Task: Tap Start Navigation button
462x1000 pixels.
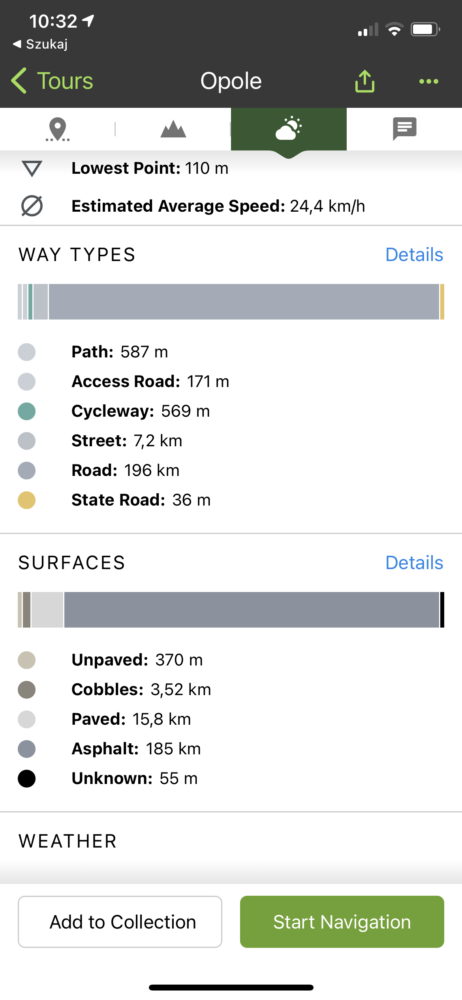Action: point(342,922)
